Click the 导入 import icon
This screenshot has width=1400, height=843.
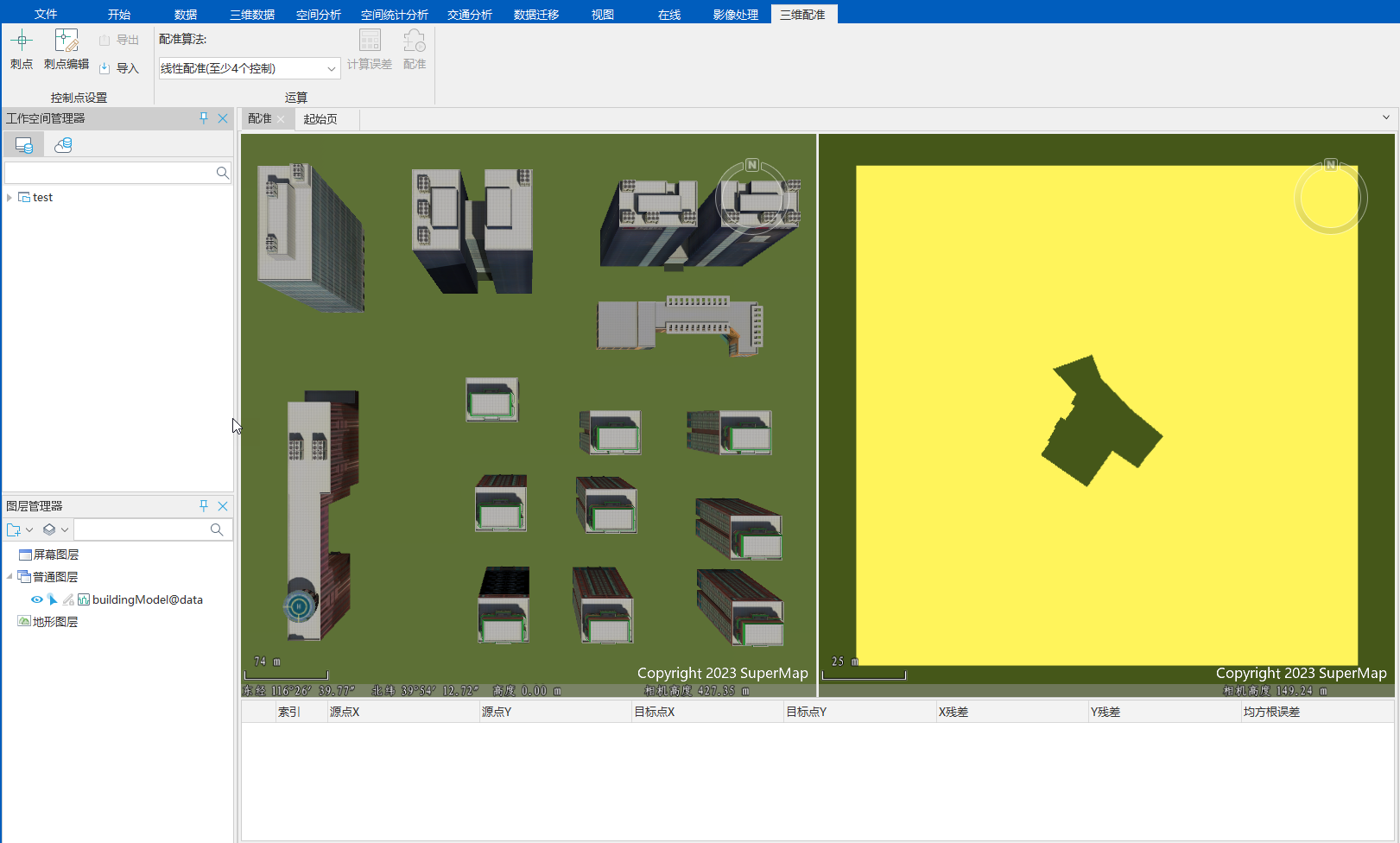pyautogui.click(x=105, y=68)
